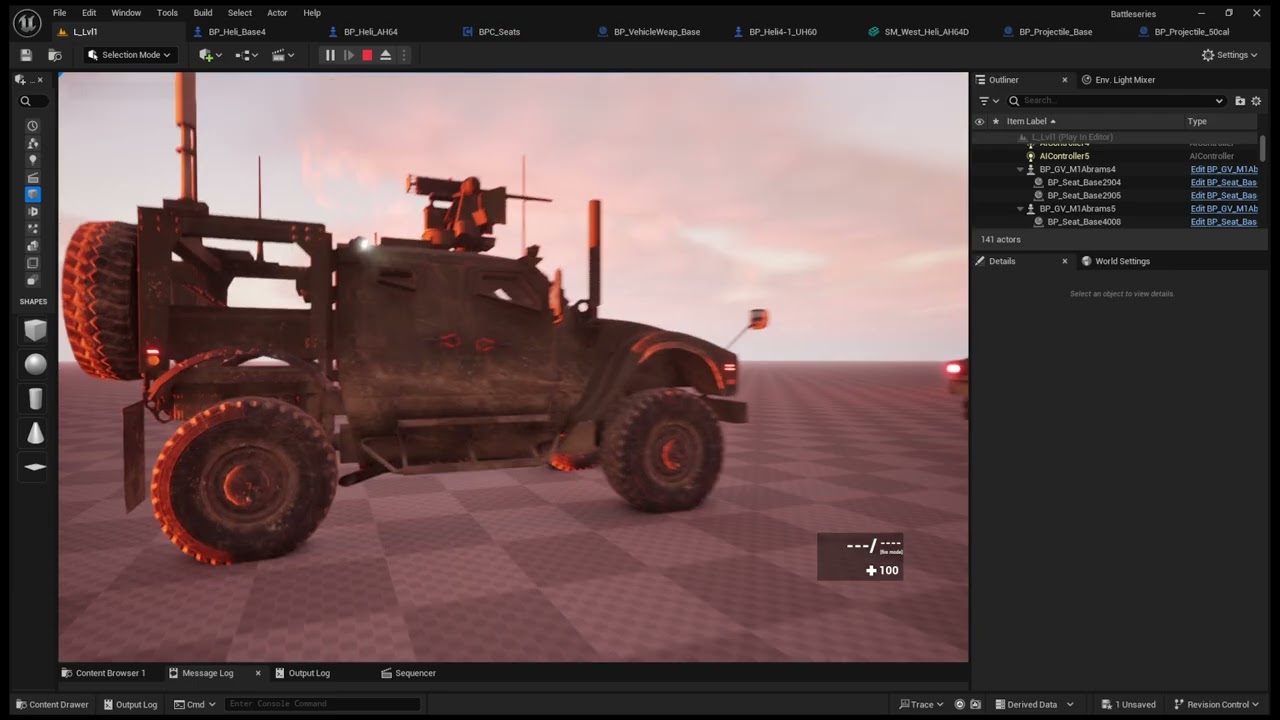The height and width of the screenshot is (720, 1280).
Task: Open the Edit BP_Seat_Bas link for BP_Seat_Base2905
Action: 1224,196
